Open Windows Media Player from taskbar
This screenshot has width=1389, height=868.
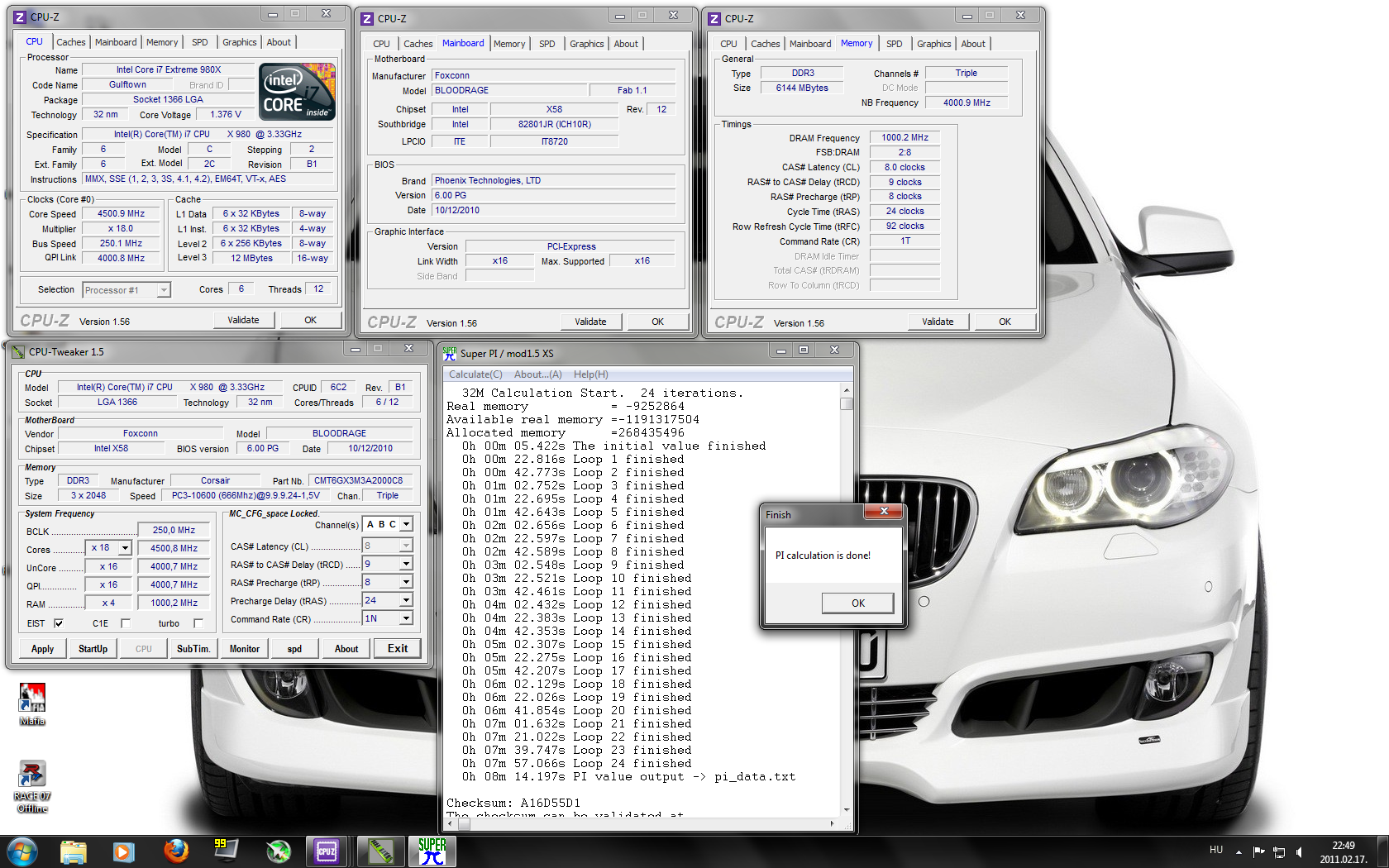[124, 851]
